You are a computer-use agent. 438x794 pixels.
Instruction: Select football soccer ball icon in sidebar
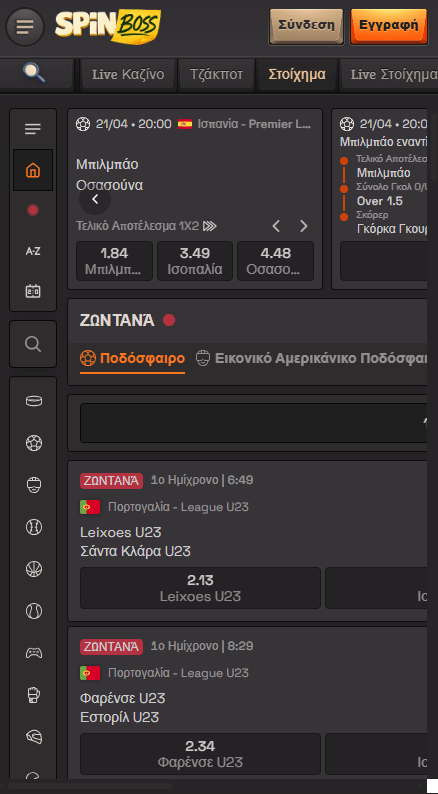tap(34, 443)
